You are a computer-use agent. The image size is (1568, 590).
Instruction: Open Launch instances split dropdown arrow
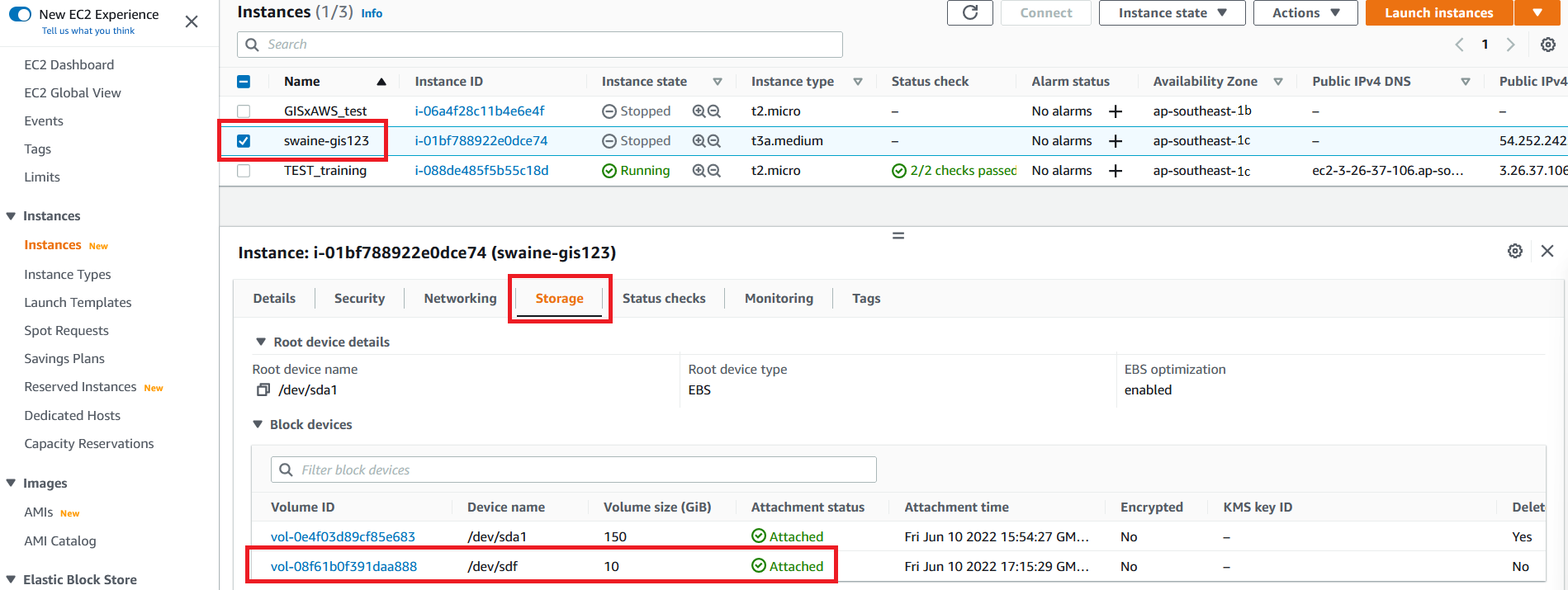coord(1537,12)
